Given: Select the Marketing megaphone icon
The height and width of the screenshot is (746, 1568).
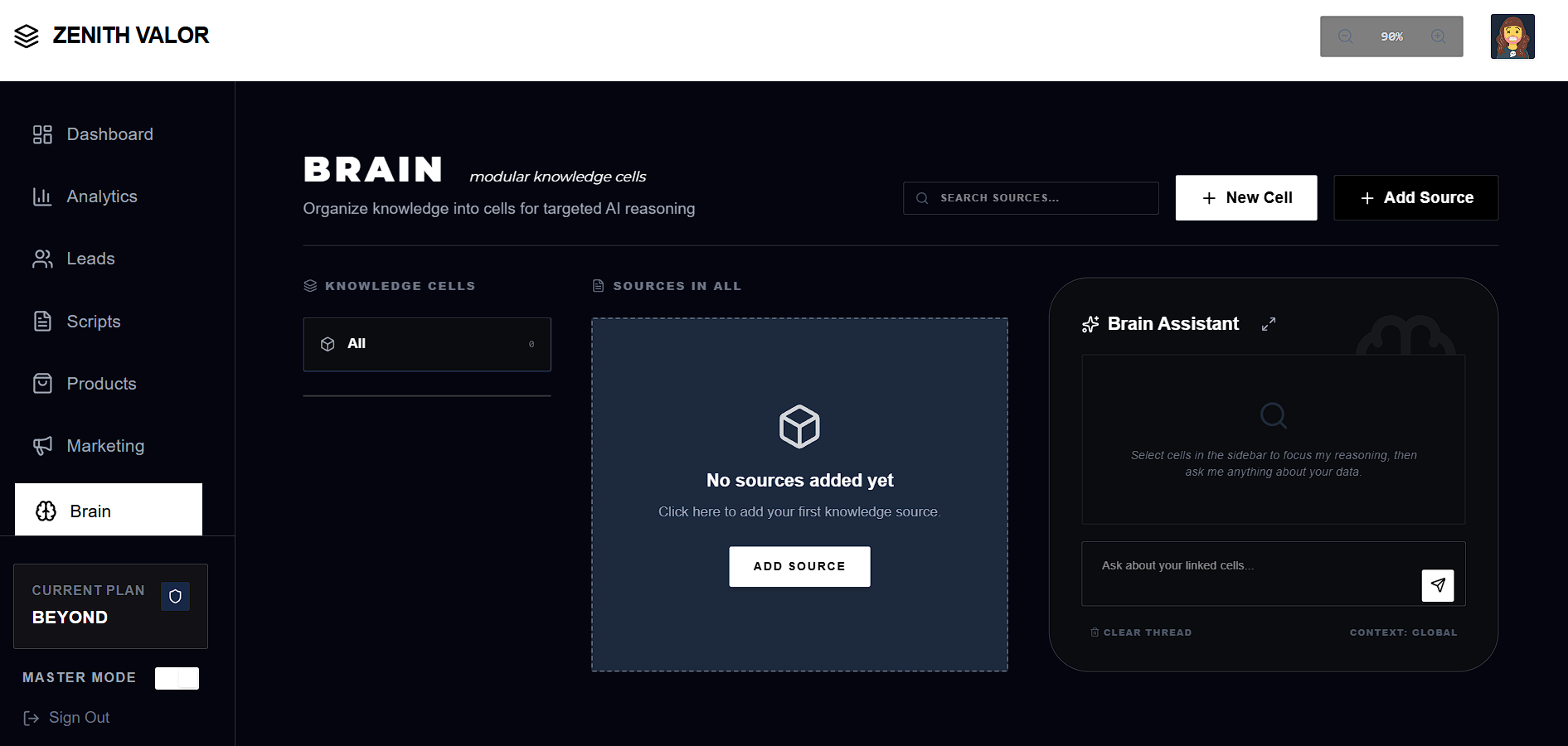Looking at the screenshot, I should coord(42,446).
